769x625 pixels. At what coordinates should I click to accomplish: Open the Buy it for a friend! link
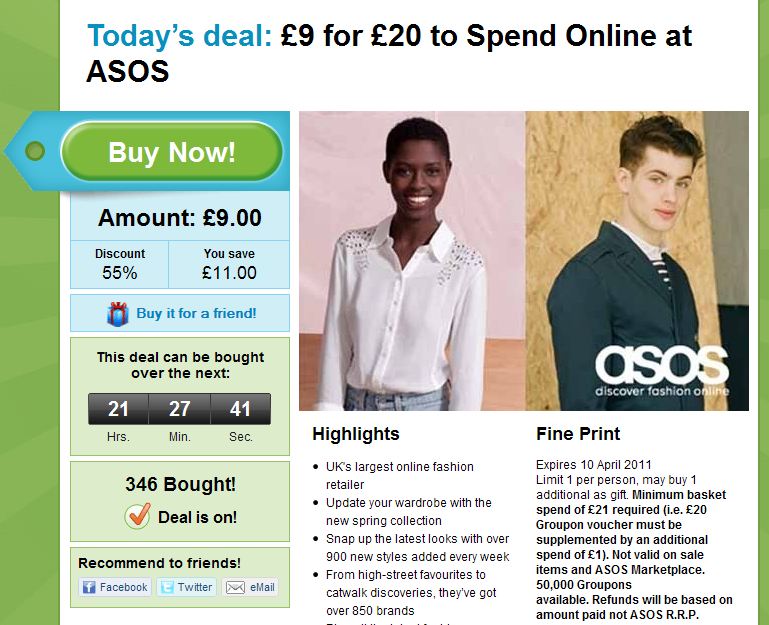click(x=196, y=313)
